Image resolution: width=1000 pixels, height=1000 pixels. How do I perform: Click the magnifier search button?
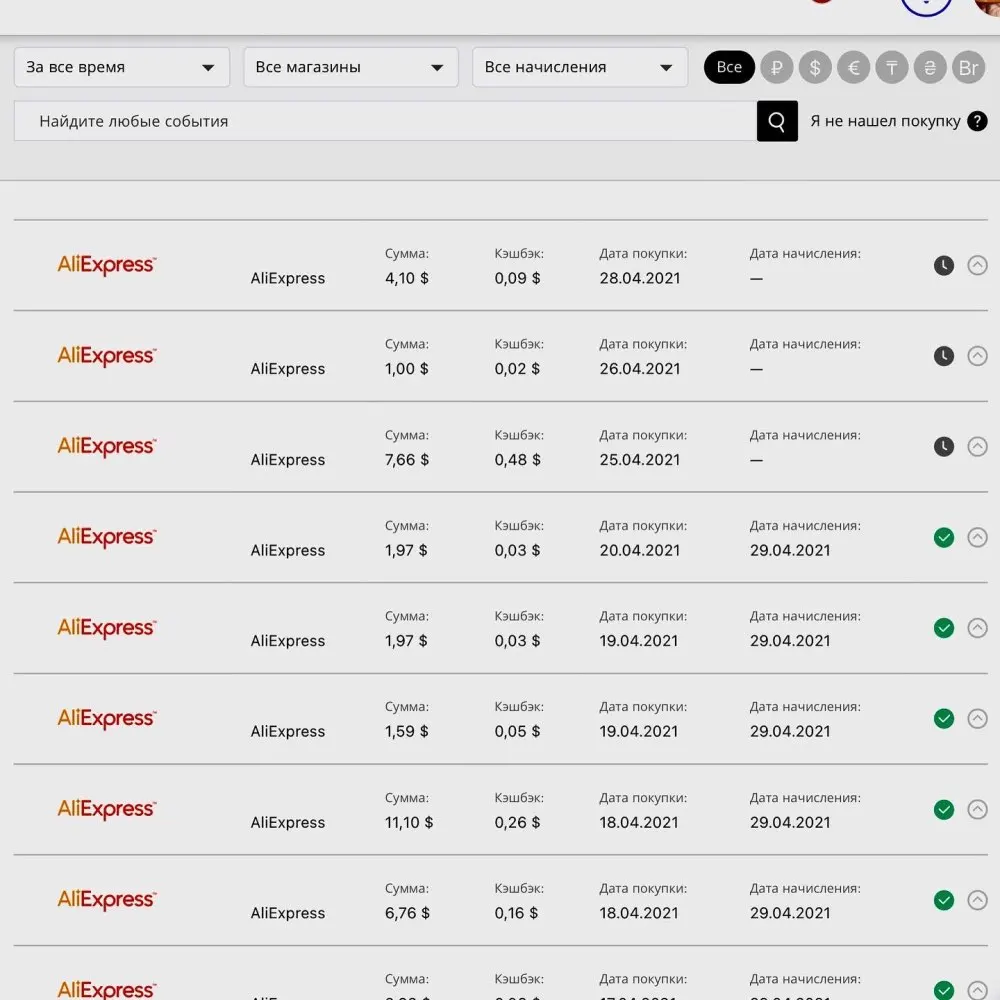pos(777,121)
